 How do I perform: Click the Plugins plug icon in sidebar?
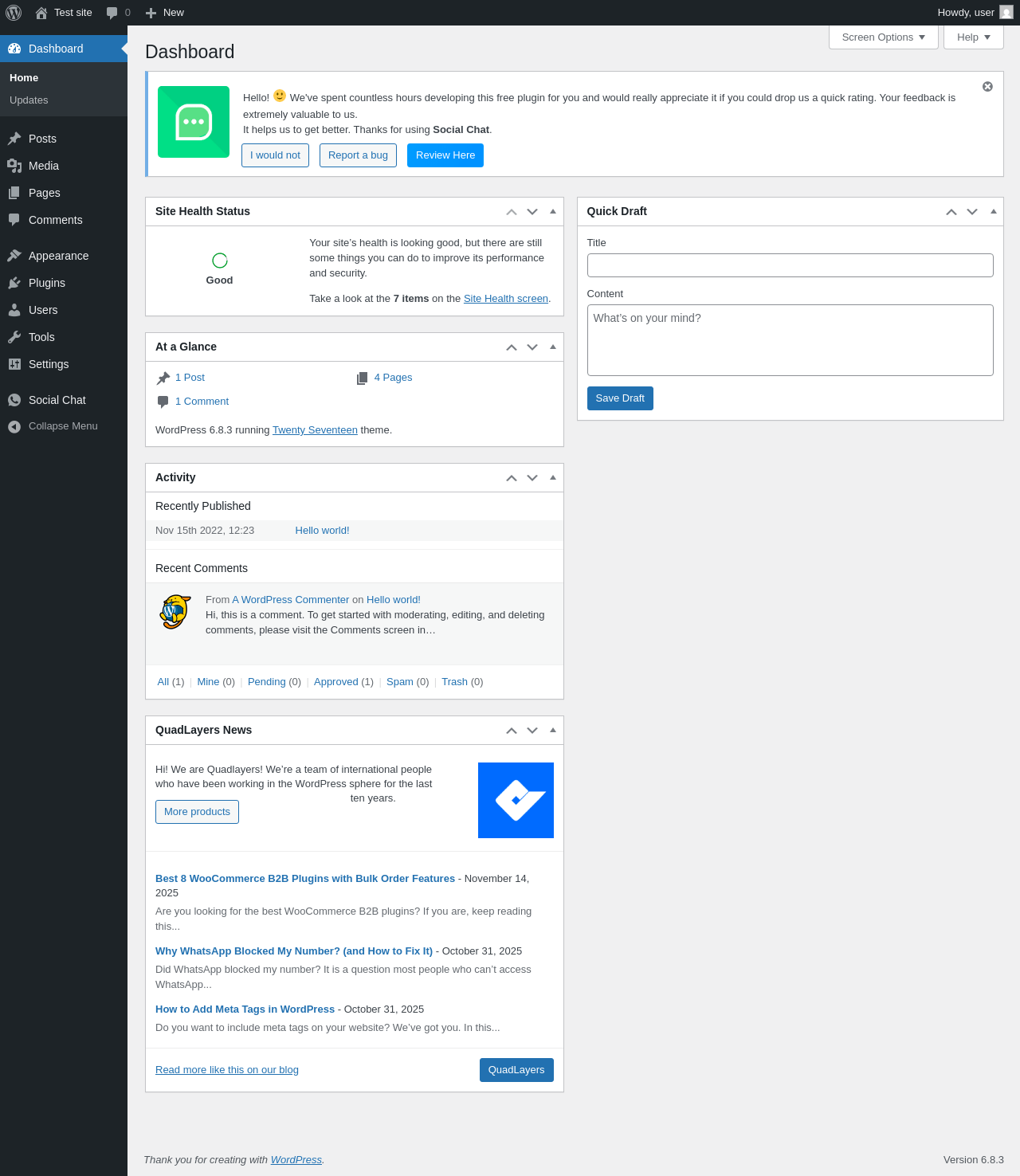pos(14,283)
